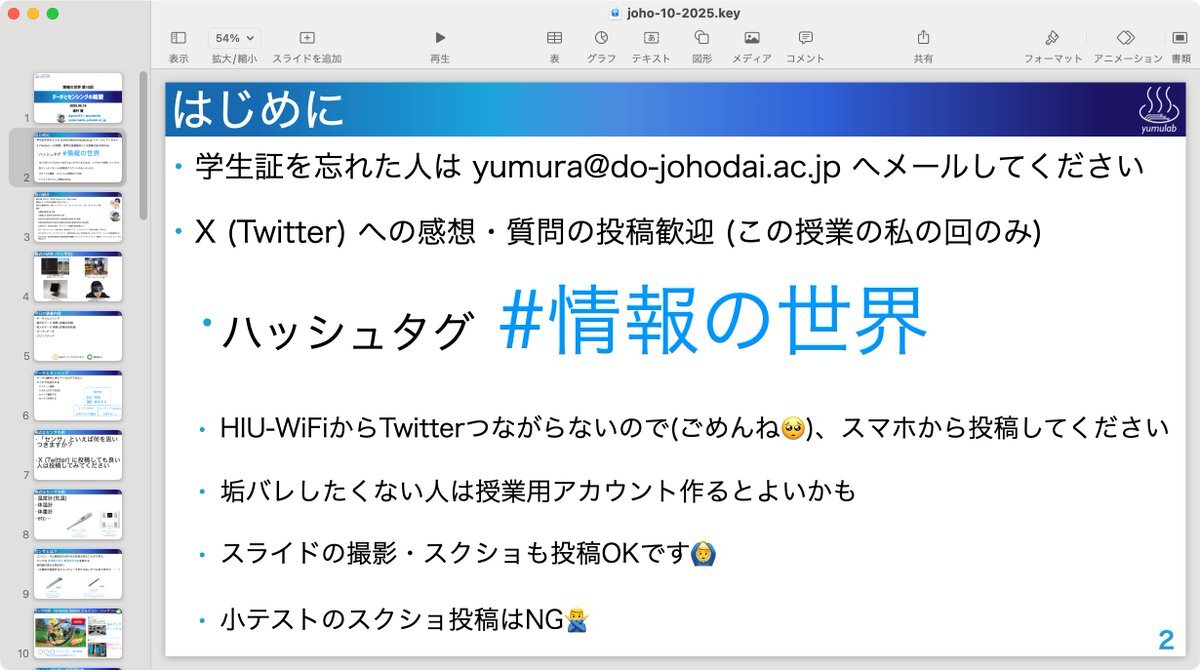
Task: Click the 小テストのスクショ投稿はNG bullet line
Action: [x=405, y=620]
